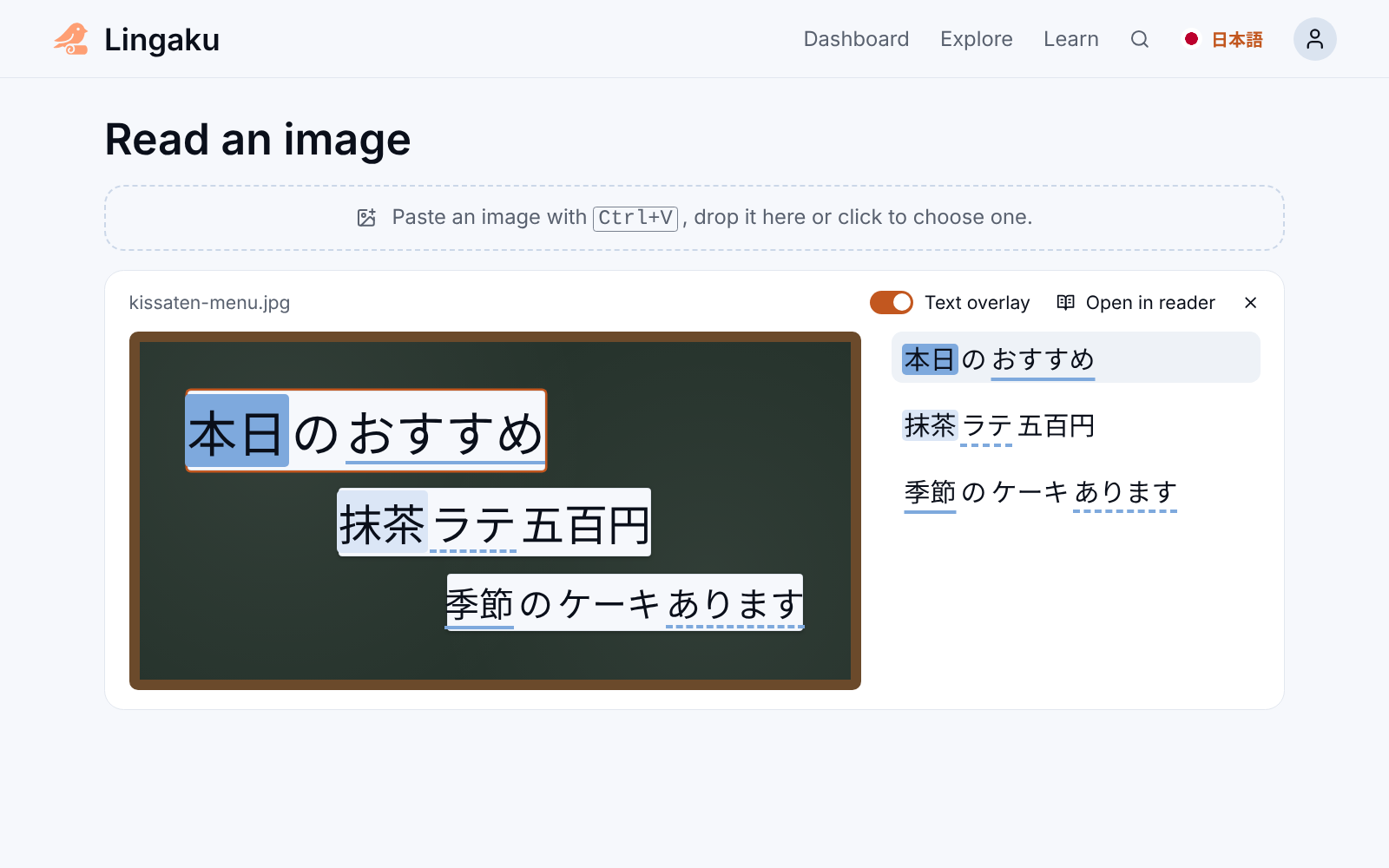
Task: Click ケーキ in the right-side text list
Action: pyautogui.click(x=1030, y=492)
